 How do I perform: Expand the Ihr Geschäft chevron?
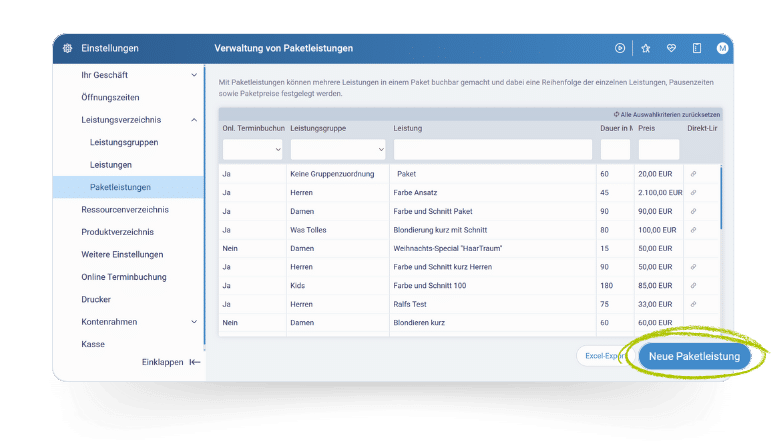pyautogui.click(x=194, y=75)
